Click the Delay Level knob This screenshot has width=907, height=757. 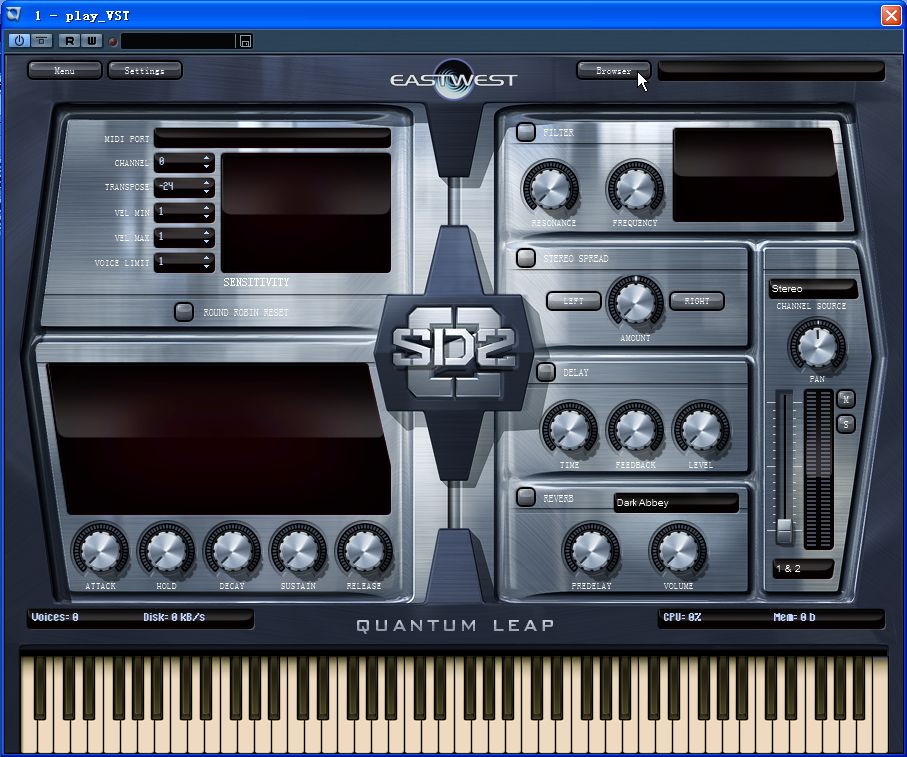(x=700, y=429)
